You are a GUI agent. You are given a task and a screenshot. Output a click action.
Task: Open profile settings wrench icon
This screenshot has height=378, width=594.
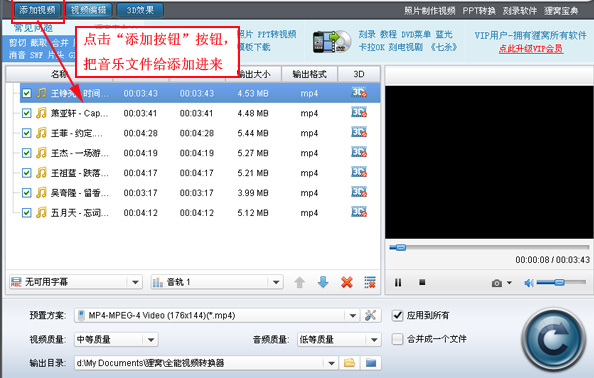tap(370, 315)
